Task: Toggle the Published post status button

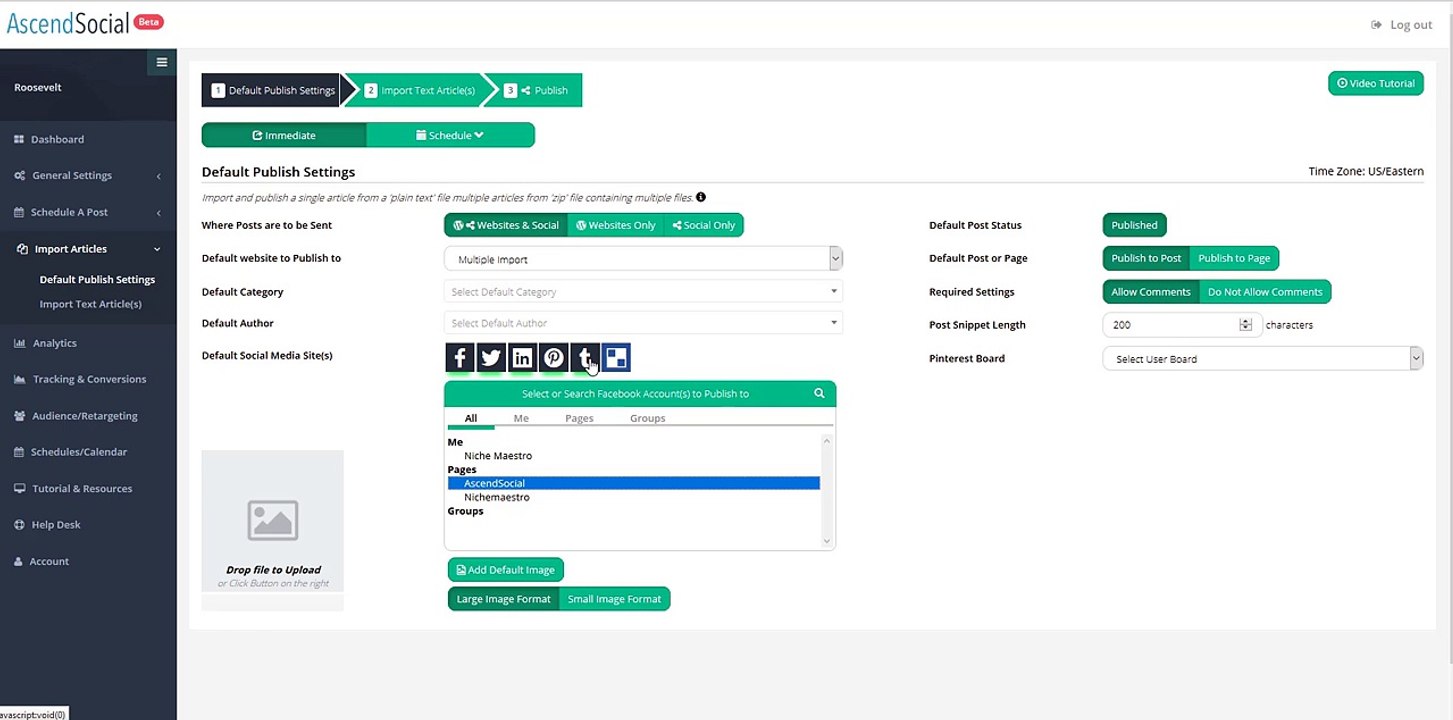Action: [x=1134, y=225]
